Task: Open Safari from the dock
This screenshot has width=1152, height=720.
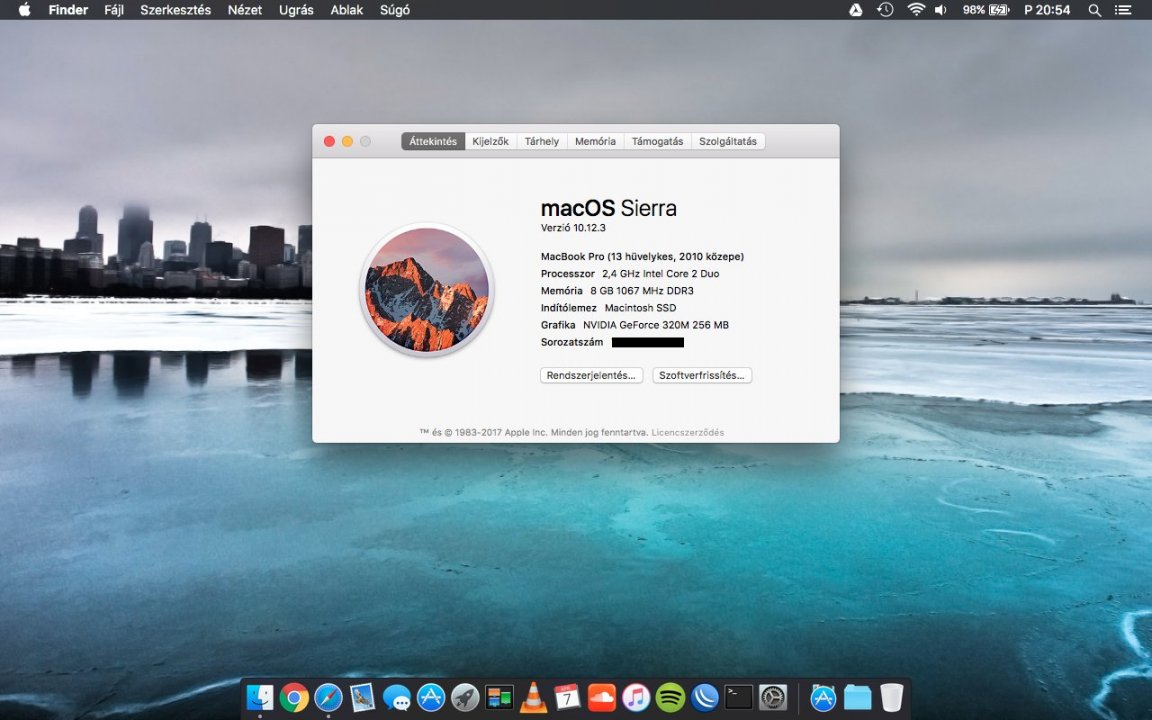Action: click(328, 697)
